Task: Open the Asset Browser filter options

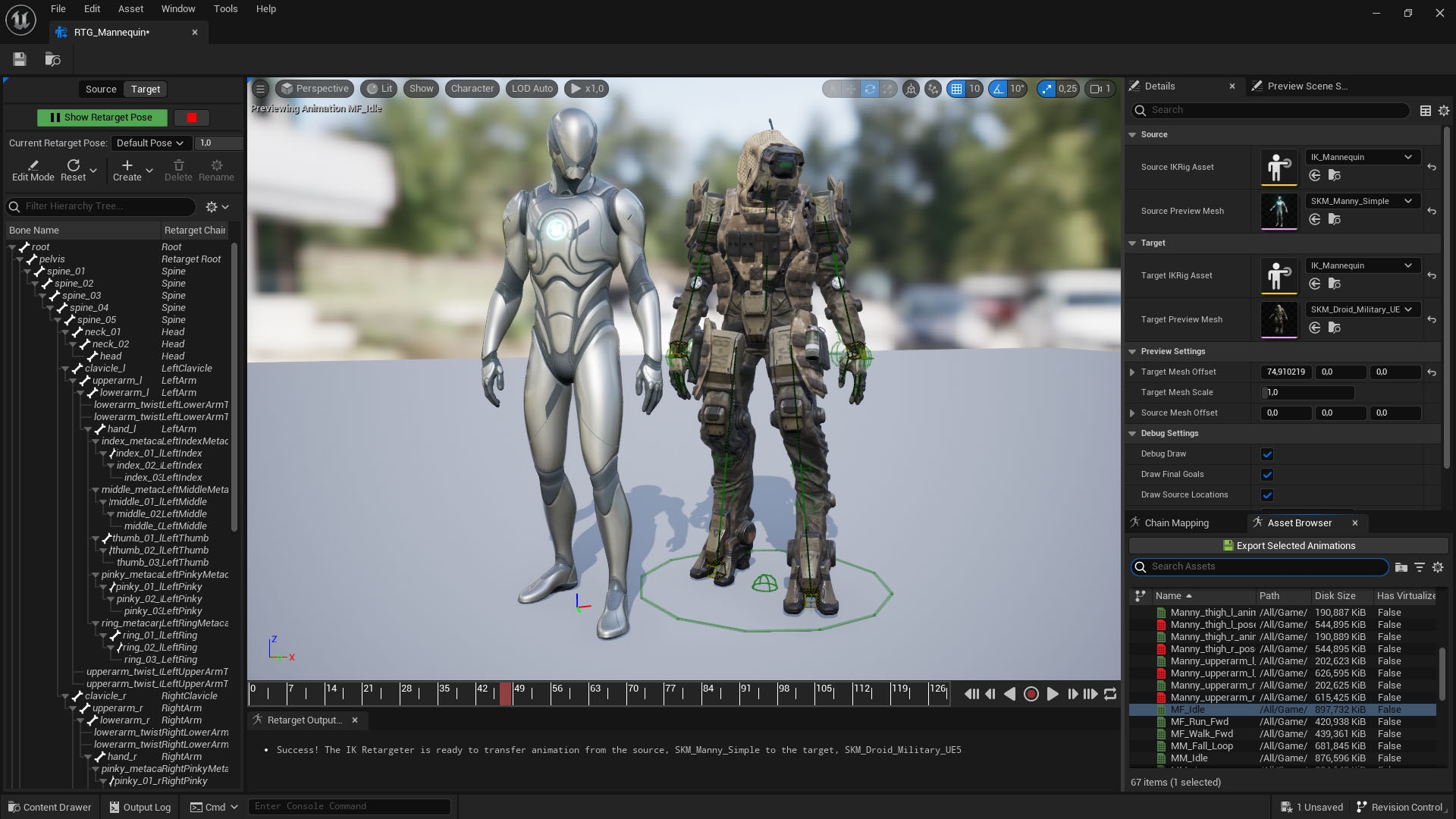Action: (1419, 567)
